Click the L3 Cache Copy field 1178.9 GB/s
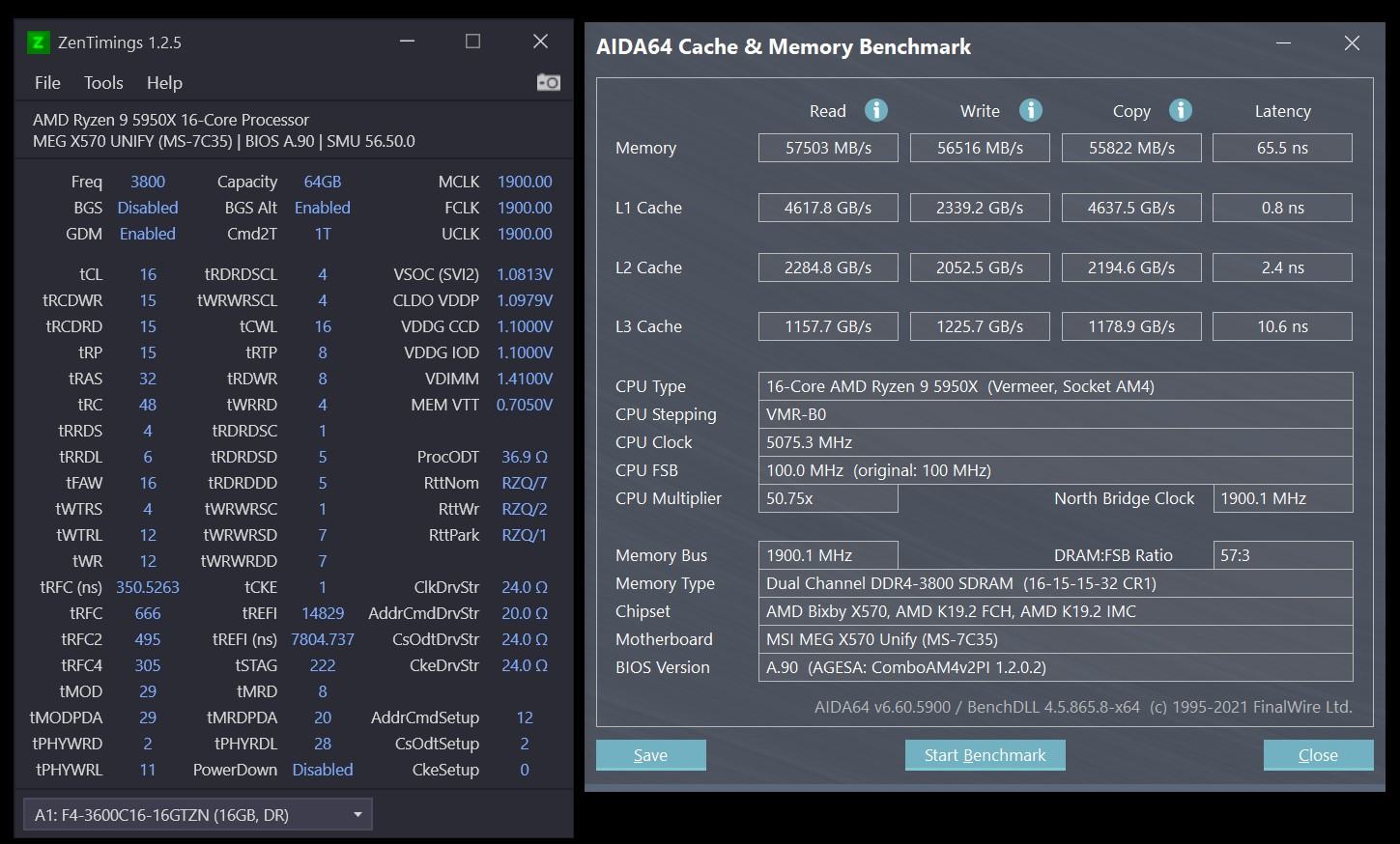Screen dimensions: 1400x844 [1131, 326]
